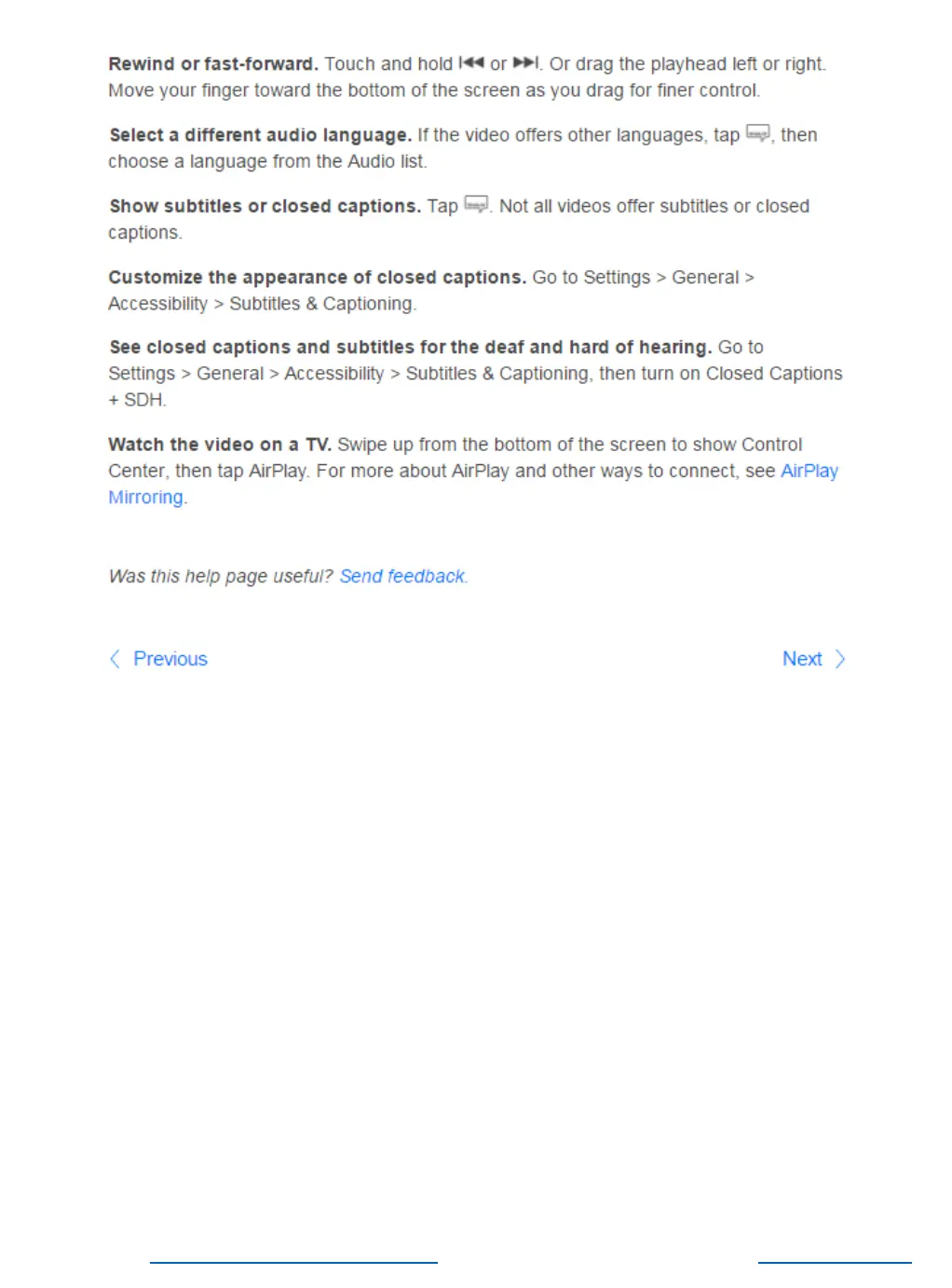Click the 'Watch the video on a TV' heading

[220, 445]
